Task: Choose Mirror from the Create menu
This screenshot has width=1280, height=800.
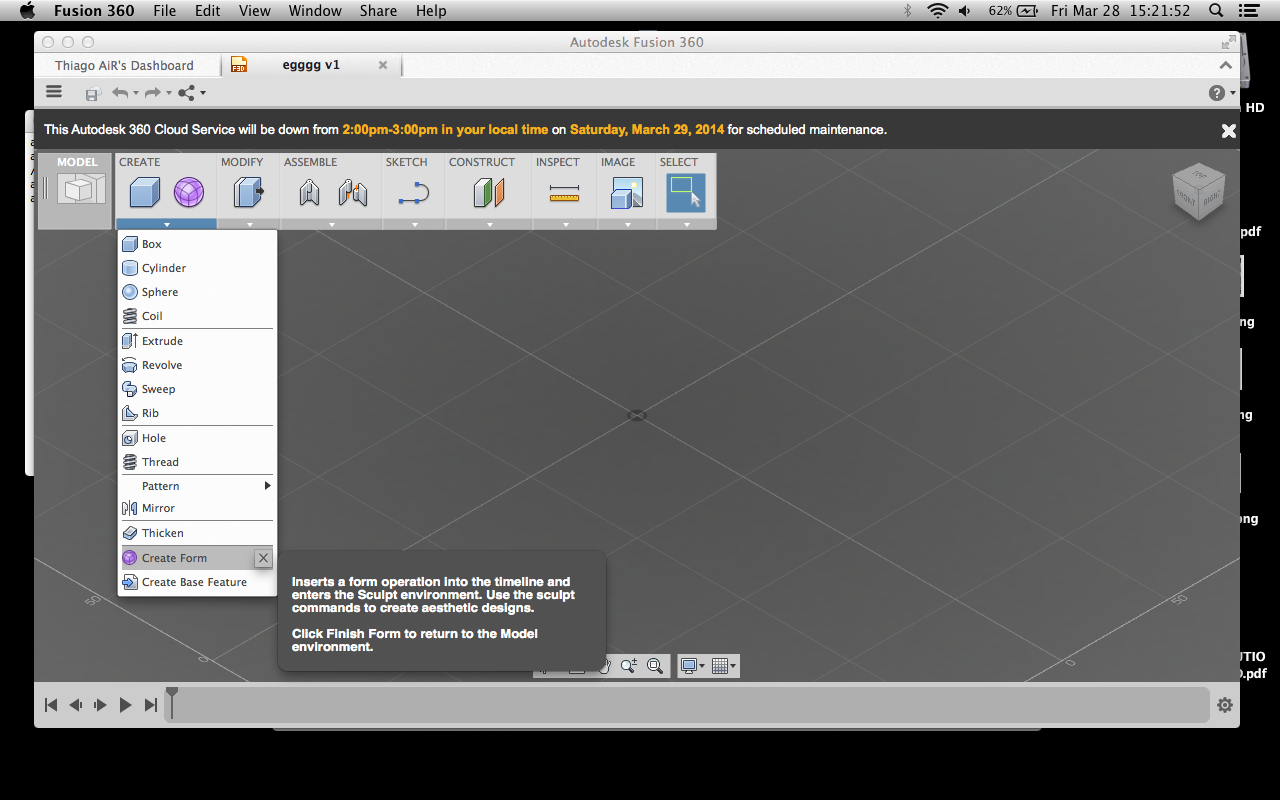Action: (x=197, y=508)
